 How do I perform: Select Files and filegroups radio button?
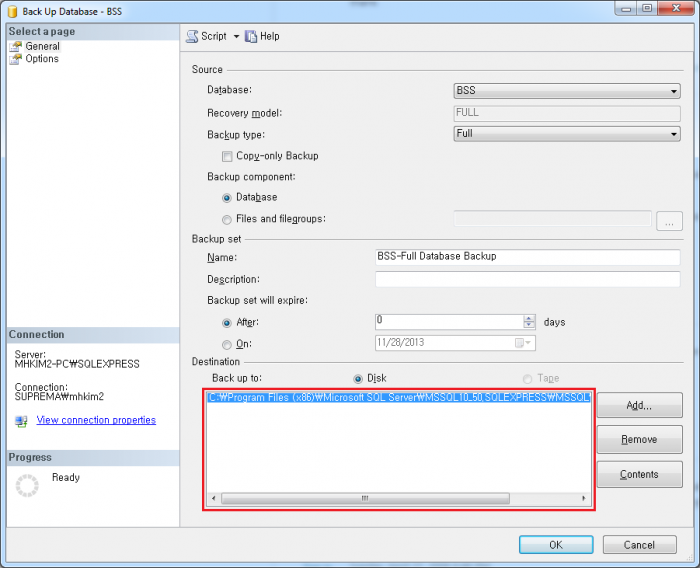point(227,219)
